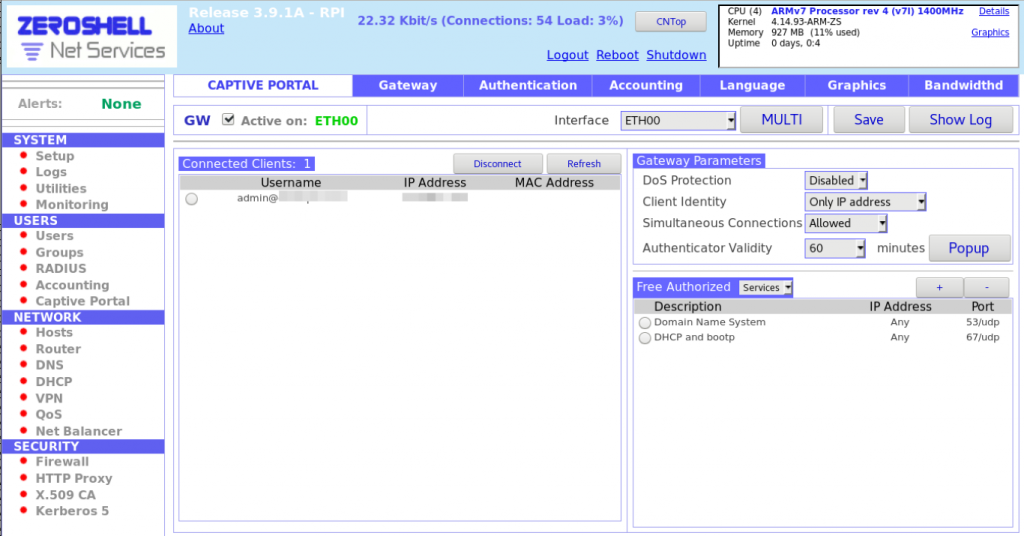Select the admin connected client radio button
Image resolution: width=1024 pixels, height=536 pixels.
(191, 199)
